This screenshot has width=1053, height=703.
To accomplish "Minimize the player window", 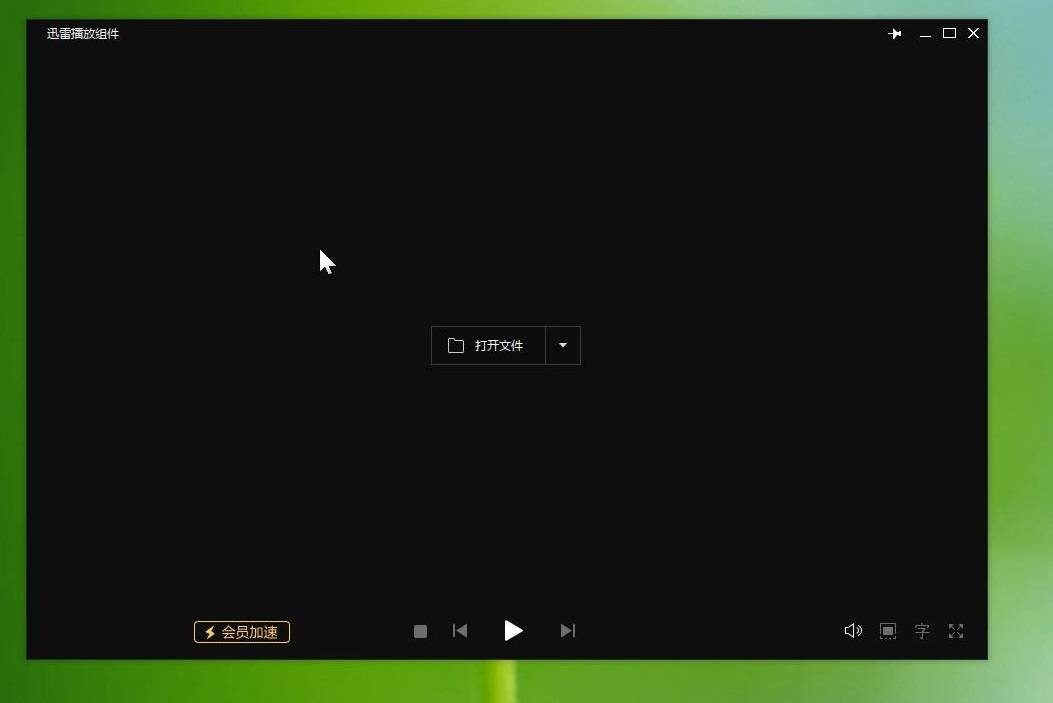I will pos(923,33).
